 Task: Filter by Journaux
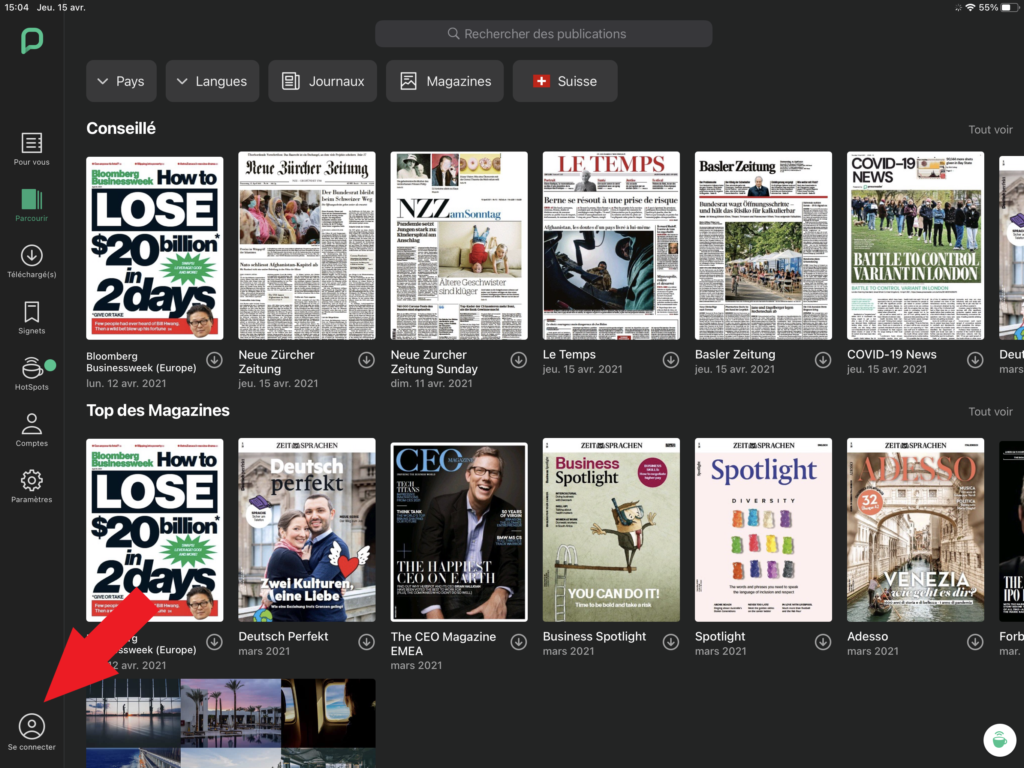click(x=323, y=81)
